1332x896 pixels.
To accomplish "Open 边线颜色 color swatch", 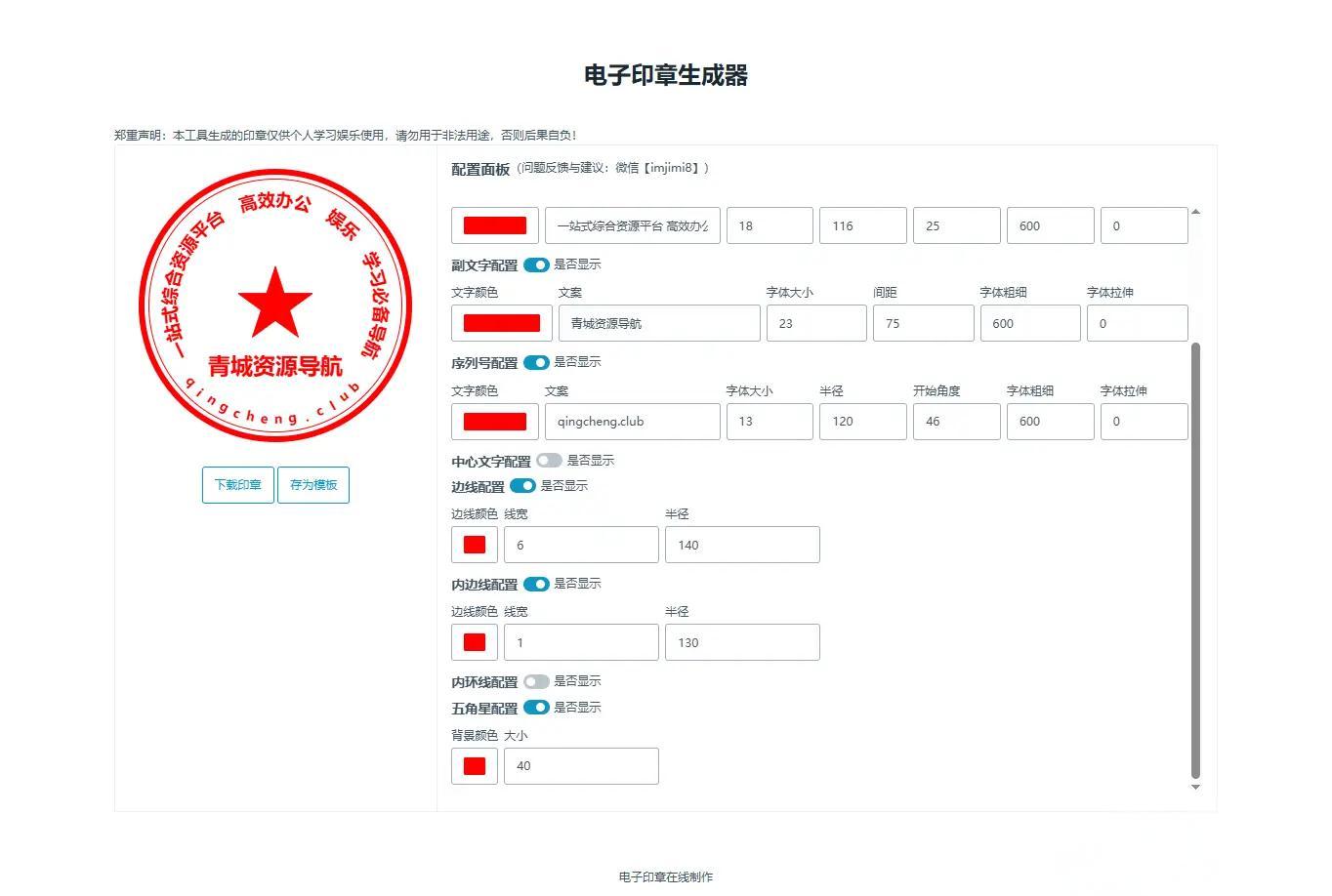I will point(475,545).
